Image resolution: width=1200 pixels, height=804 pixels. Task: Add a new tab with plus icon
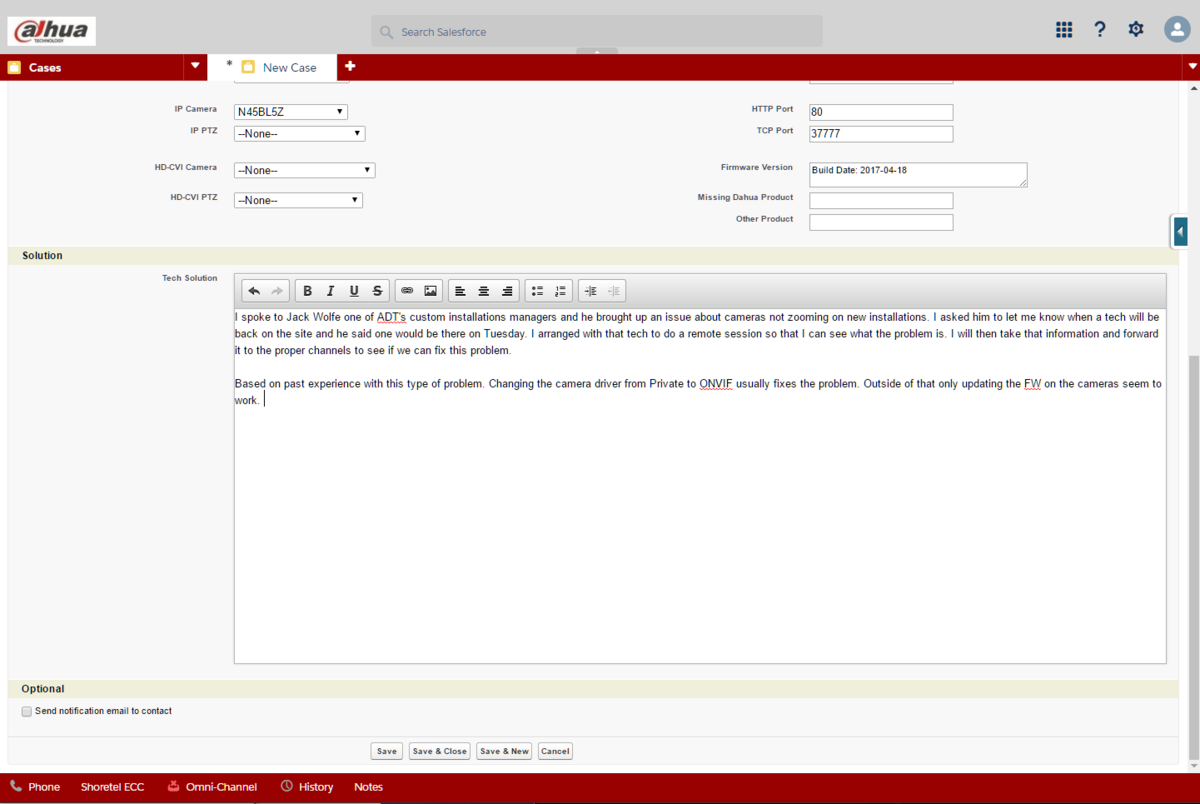coord(350,67)
